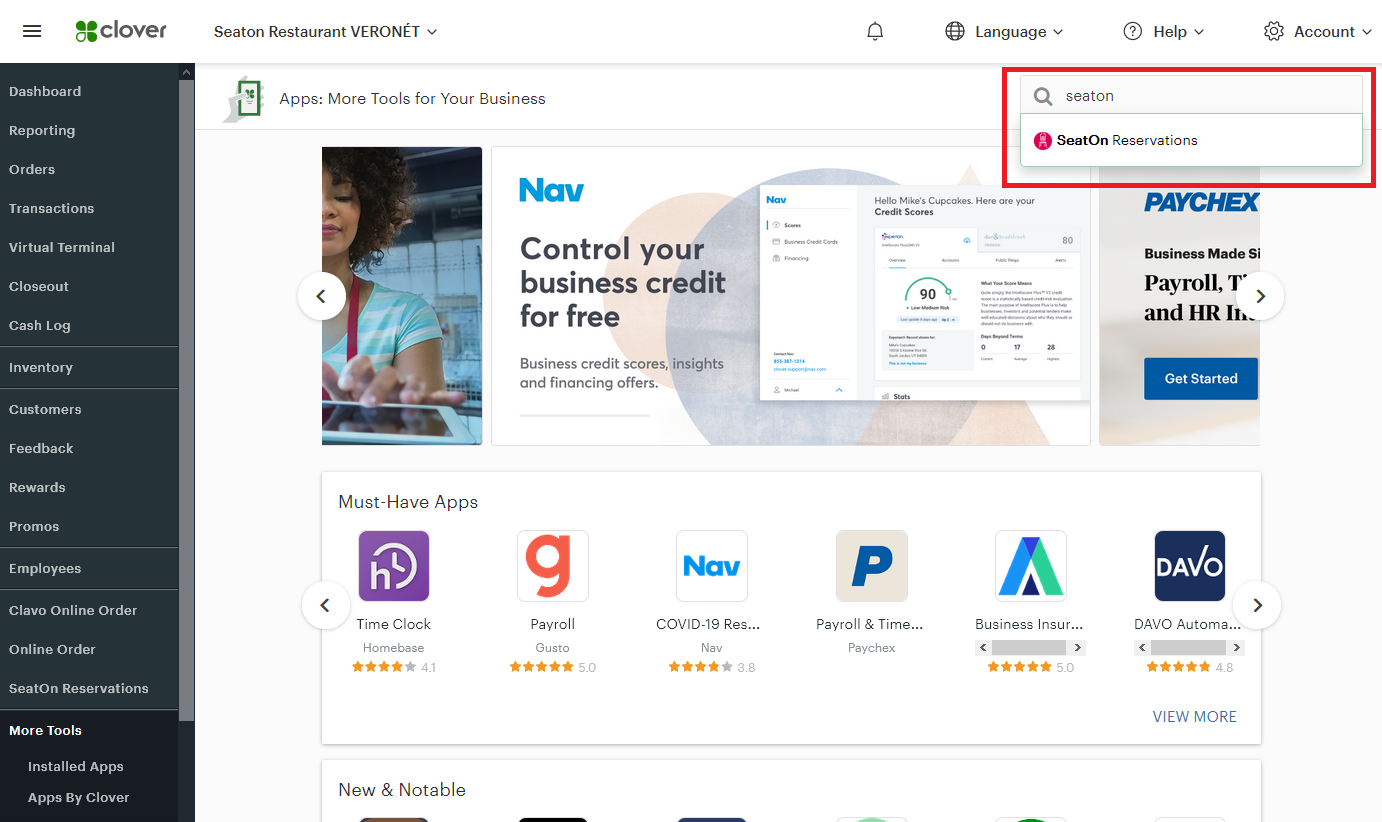Open Clavo Online Order in sidebar
This screenshot has width=1382, height=822.
(73, 610)
